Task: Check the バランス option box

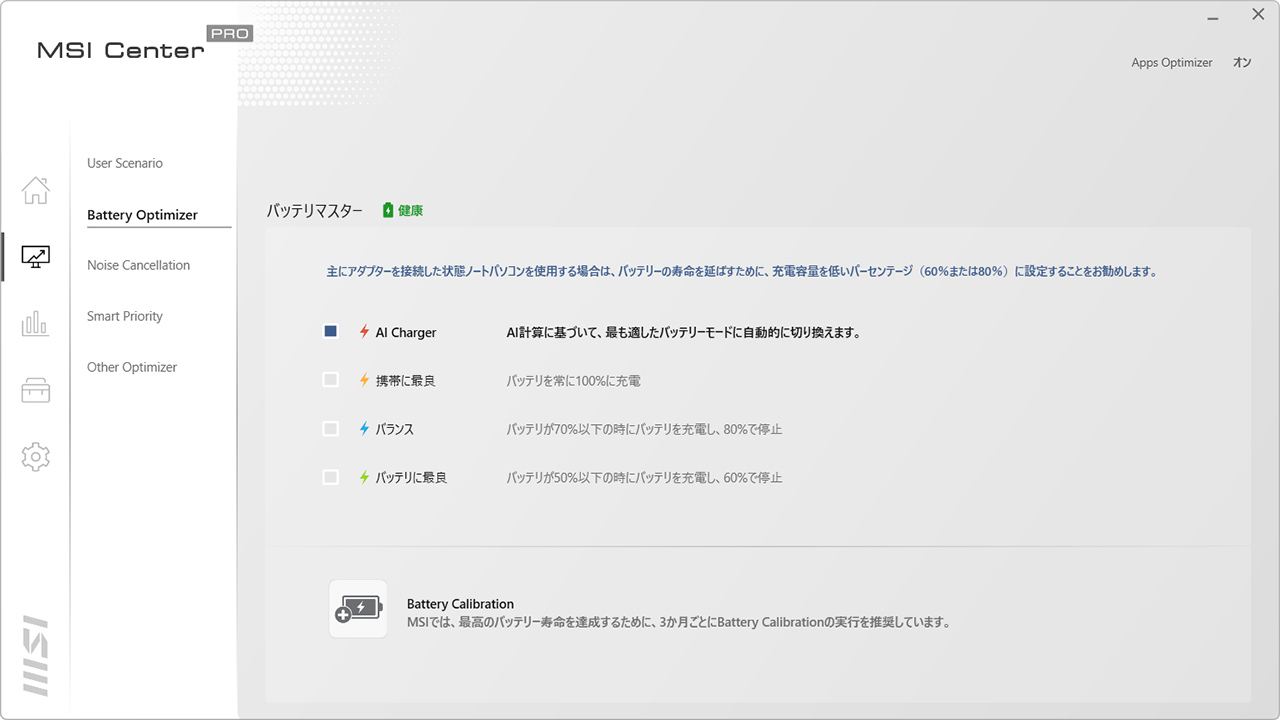Action: (331, 429)
